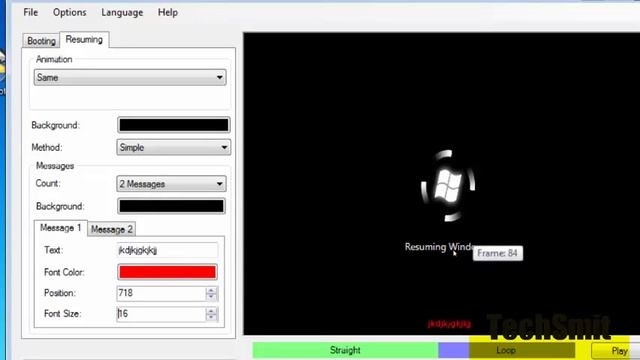This screenshot has width=640, height=360.
Task: Open the Language menu
Action: 122,13
